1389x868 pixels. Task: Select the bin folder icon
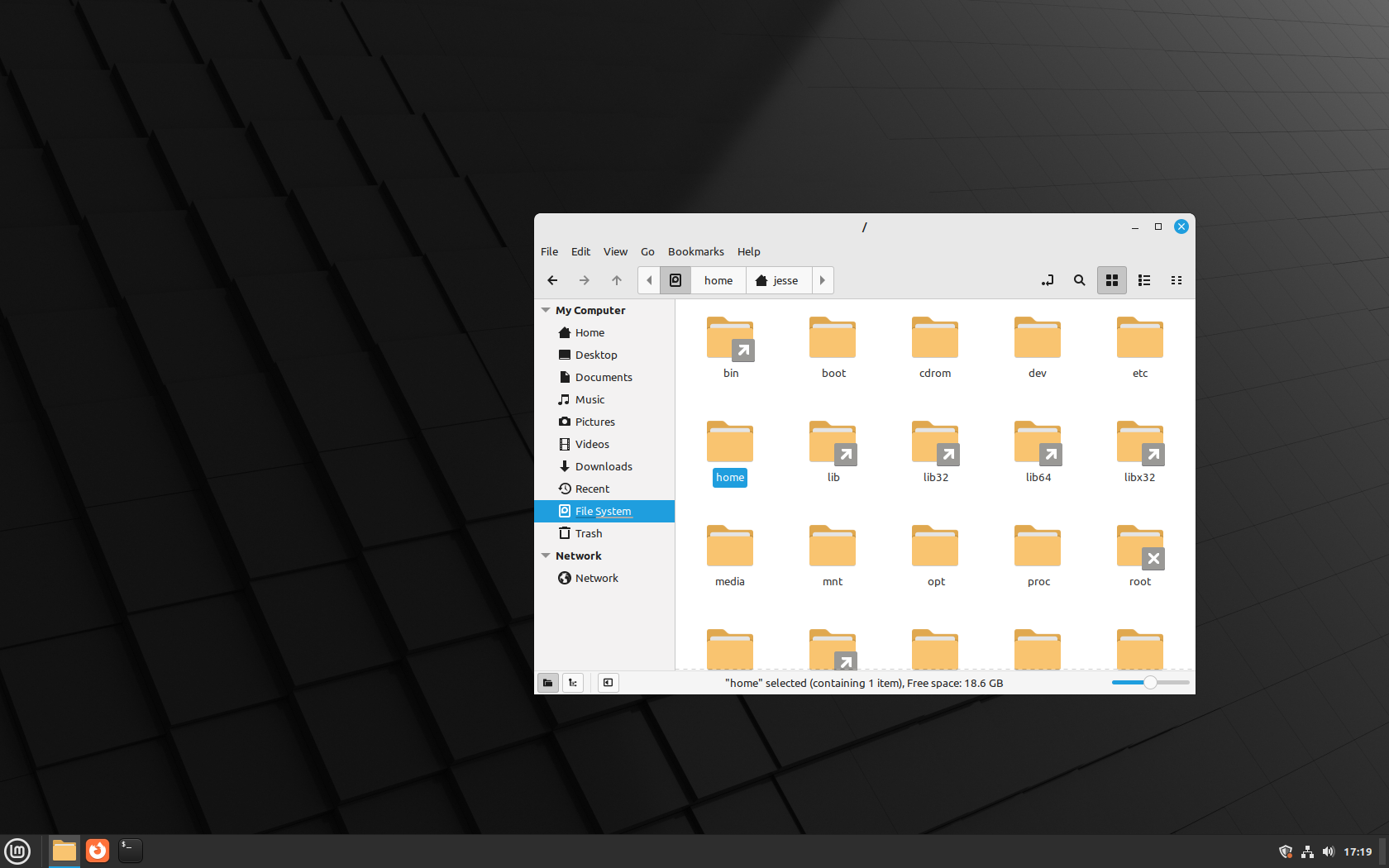click(x=730, y=339)
